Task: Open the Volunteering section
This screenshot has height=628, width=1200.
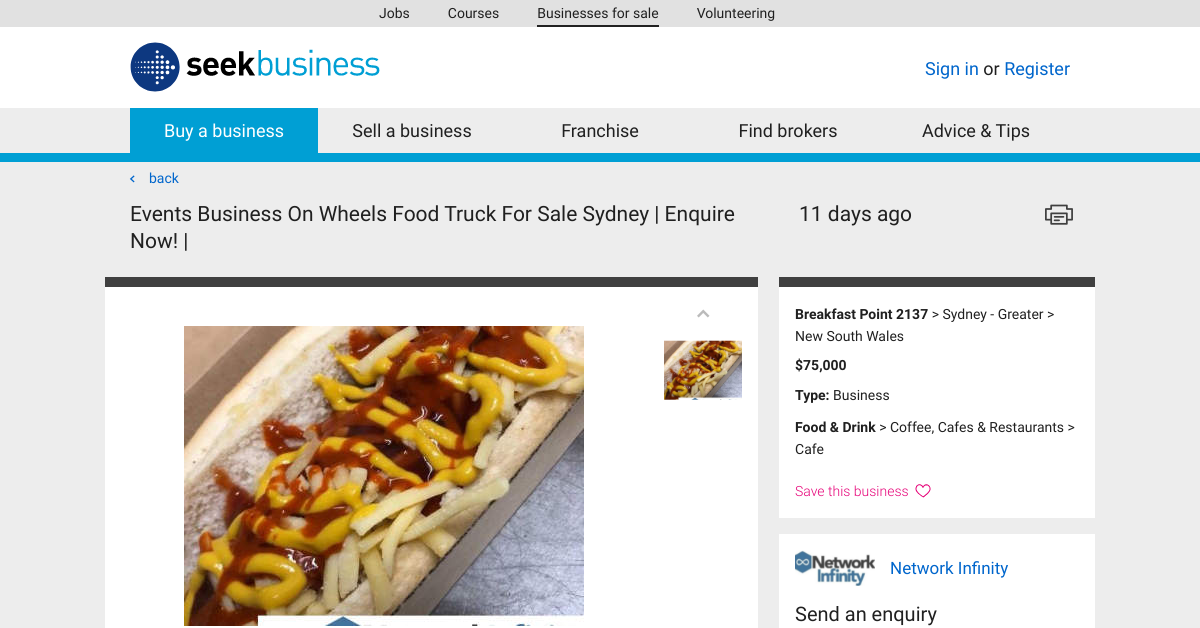Action: [x=735, y=13]
